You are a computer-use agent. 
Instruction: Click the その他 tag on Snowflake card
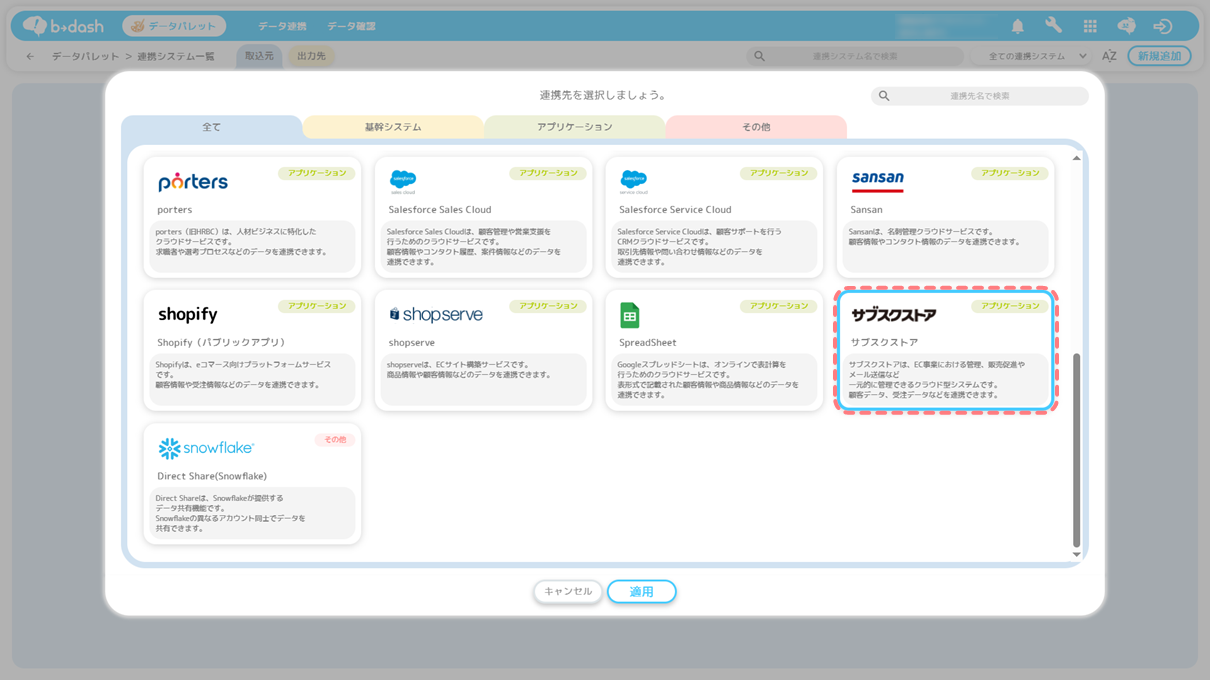pos(335,440)
